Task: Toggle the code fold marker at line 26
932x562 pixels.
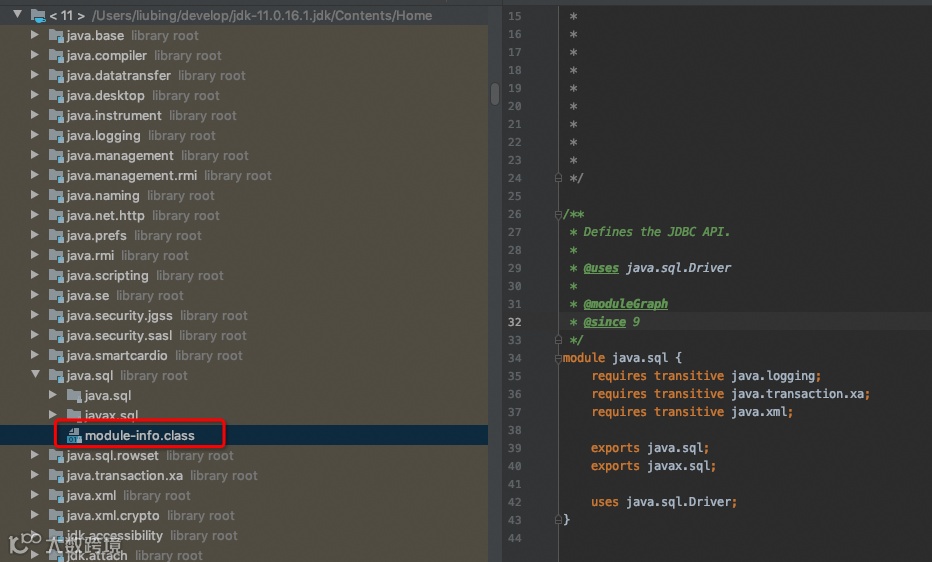Action: pos(558,214)
